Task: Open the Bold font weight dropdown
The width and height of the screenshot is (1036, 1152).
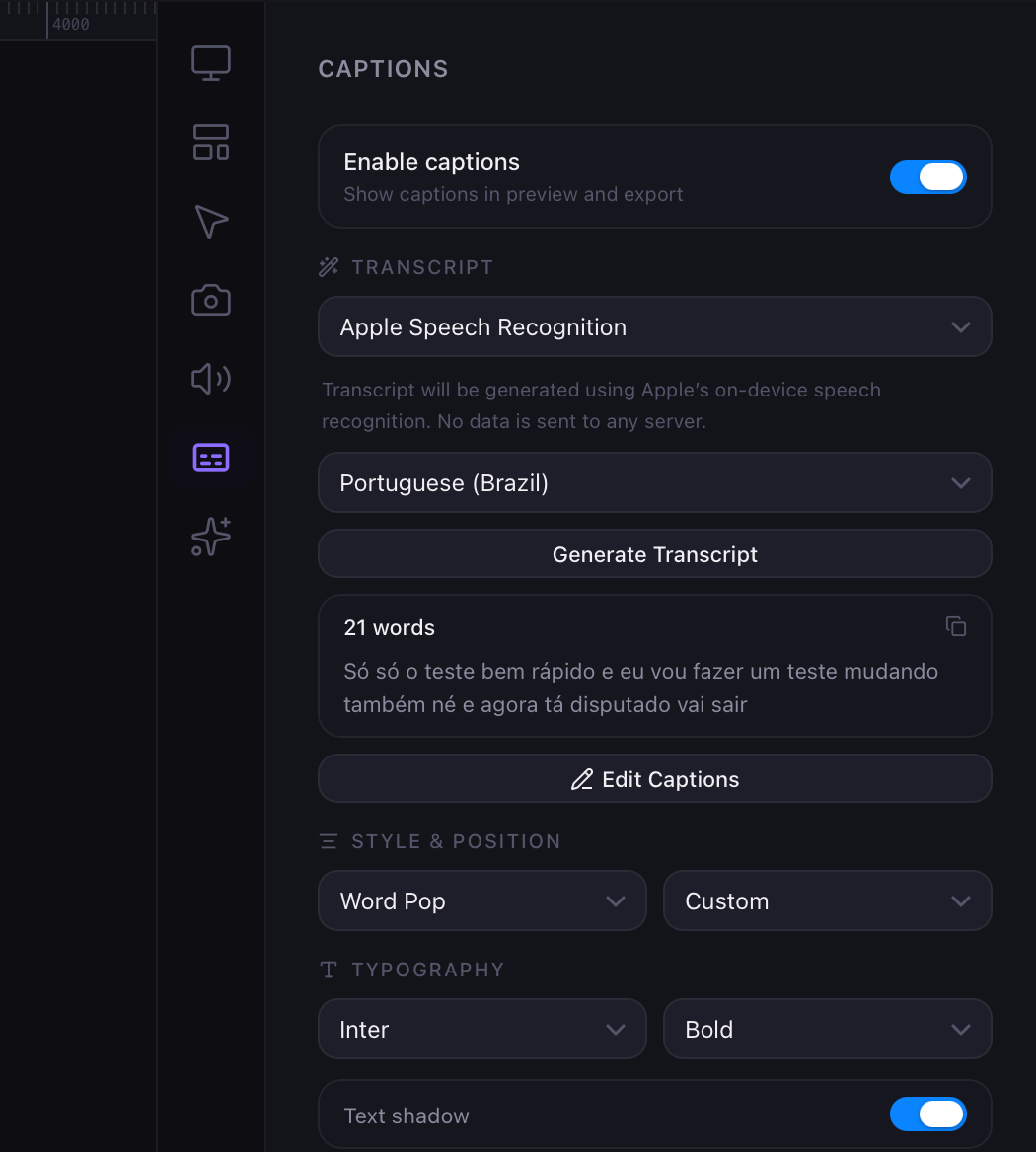Action: [x=827, y=1029]
